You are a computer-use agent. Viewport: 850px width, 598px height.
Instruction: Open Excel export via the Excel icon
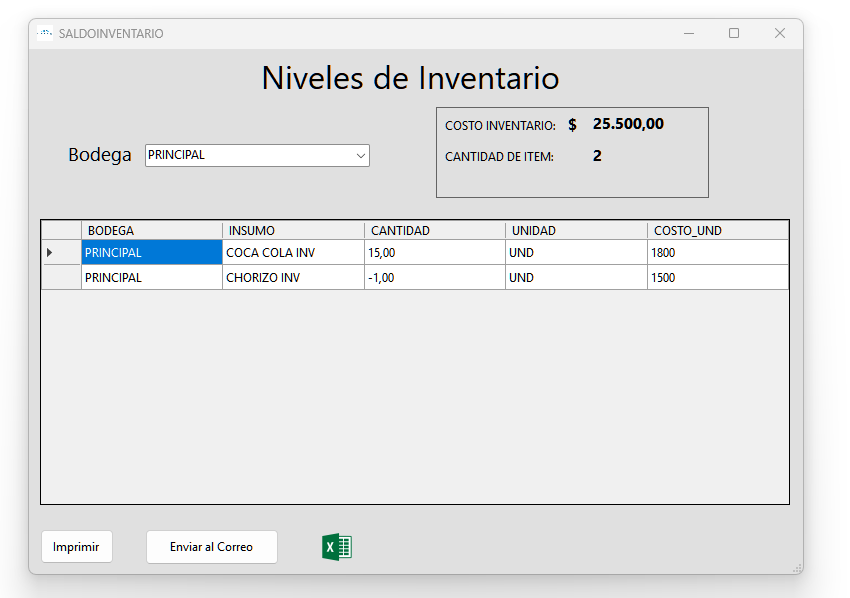tap(336, 546)
